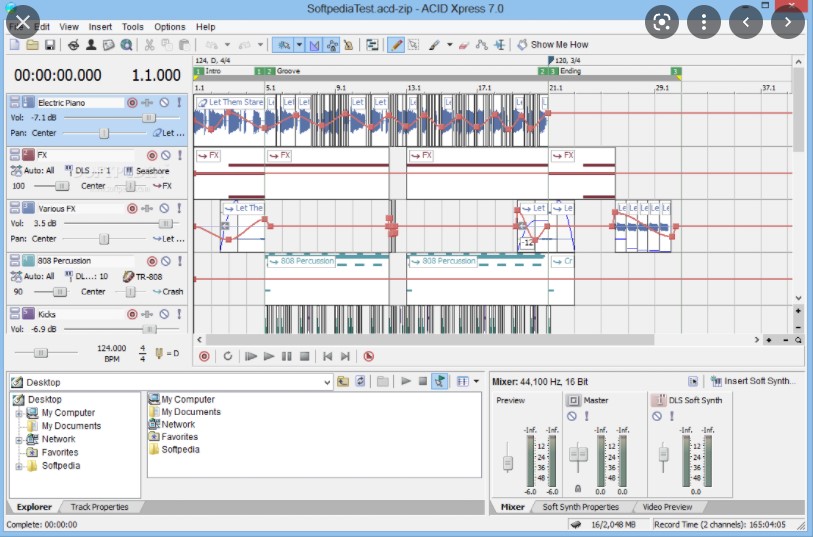The height and width of the screenshot is (537, 813).
Task: Open the Insert menu
Action: click(x=100, y=26)
